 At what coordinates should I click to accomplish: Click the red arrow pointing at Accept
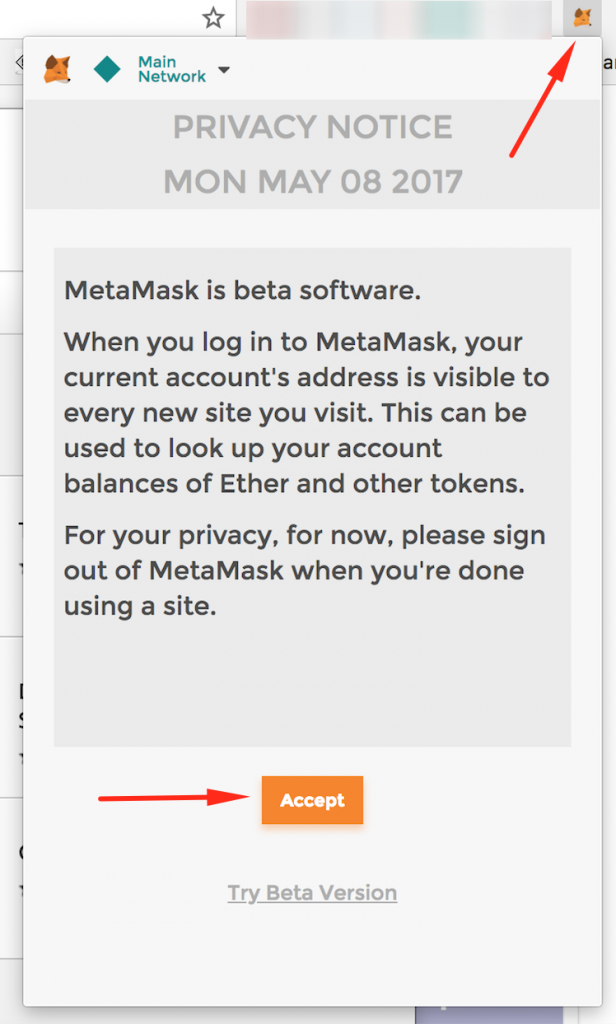[174, 797]
